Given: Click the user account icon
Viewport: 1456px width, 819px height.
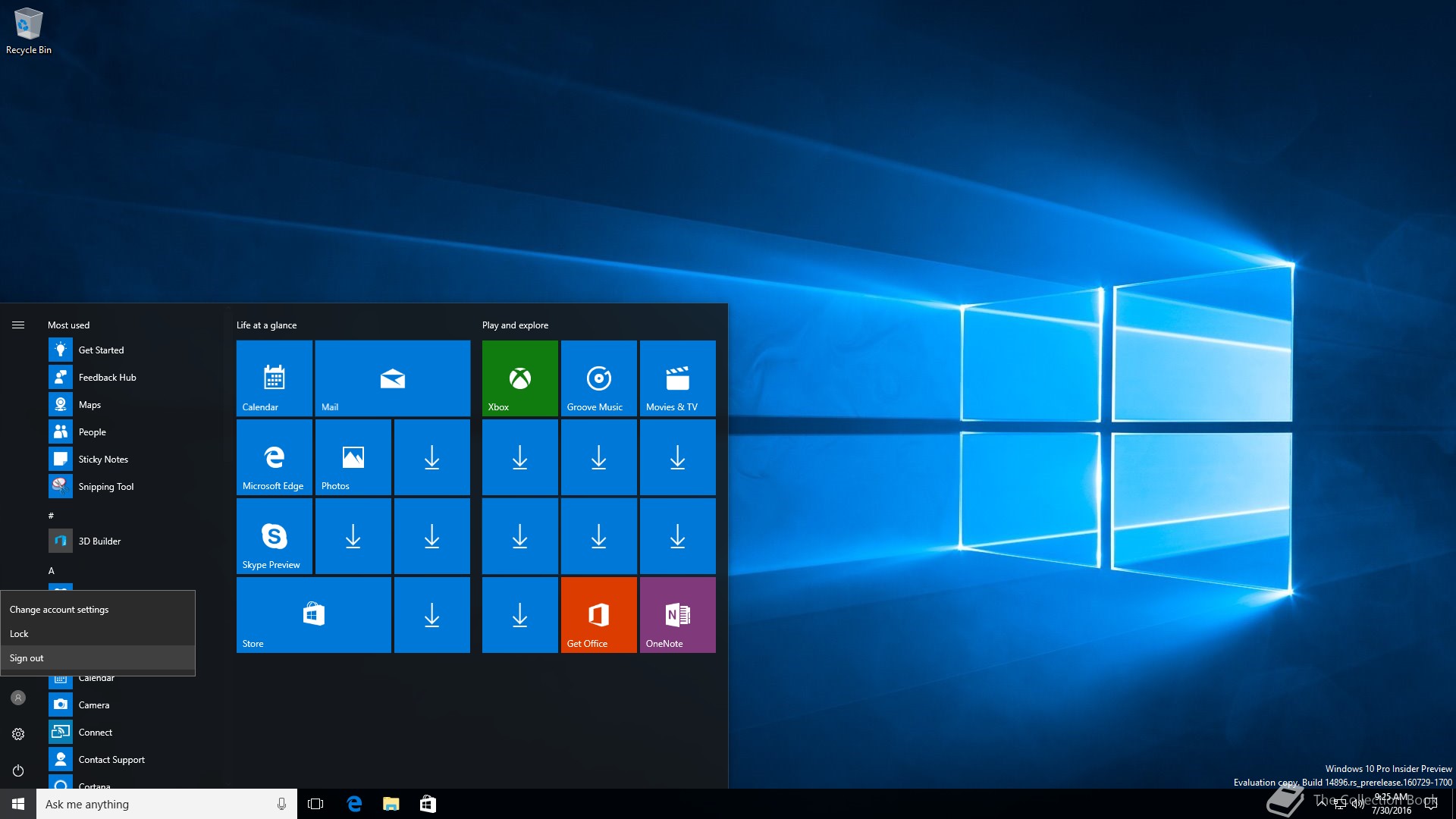Looking at the screenshot, I should point(18,698).
